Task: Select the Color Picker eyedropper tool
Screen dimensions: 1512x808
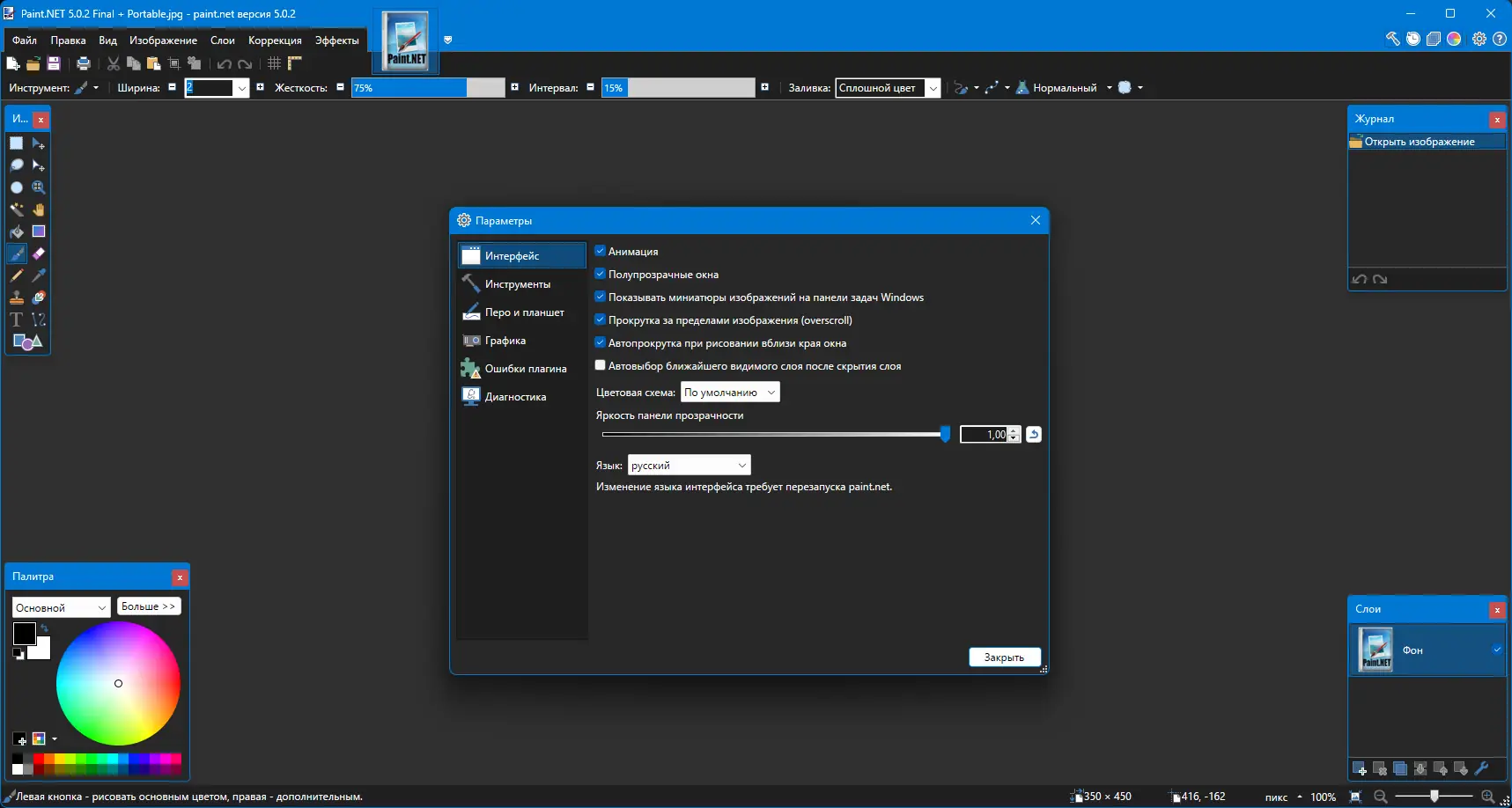Action: pos(39,275)
